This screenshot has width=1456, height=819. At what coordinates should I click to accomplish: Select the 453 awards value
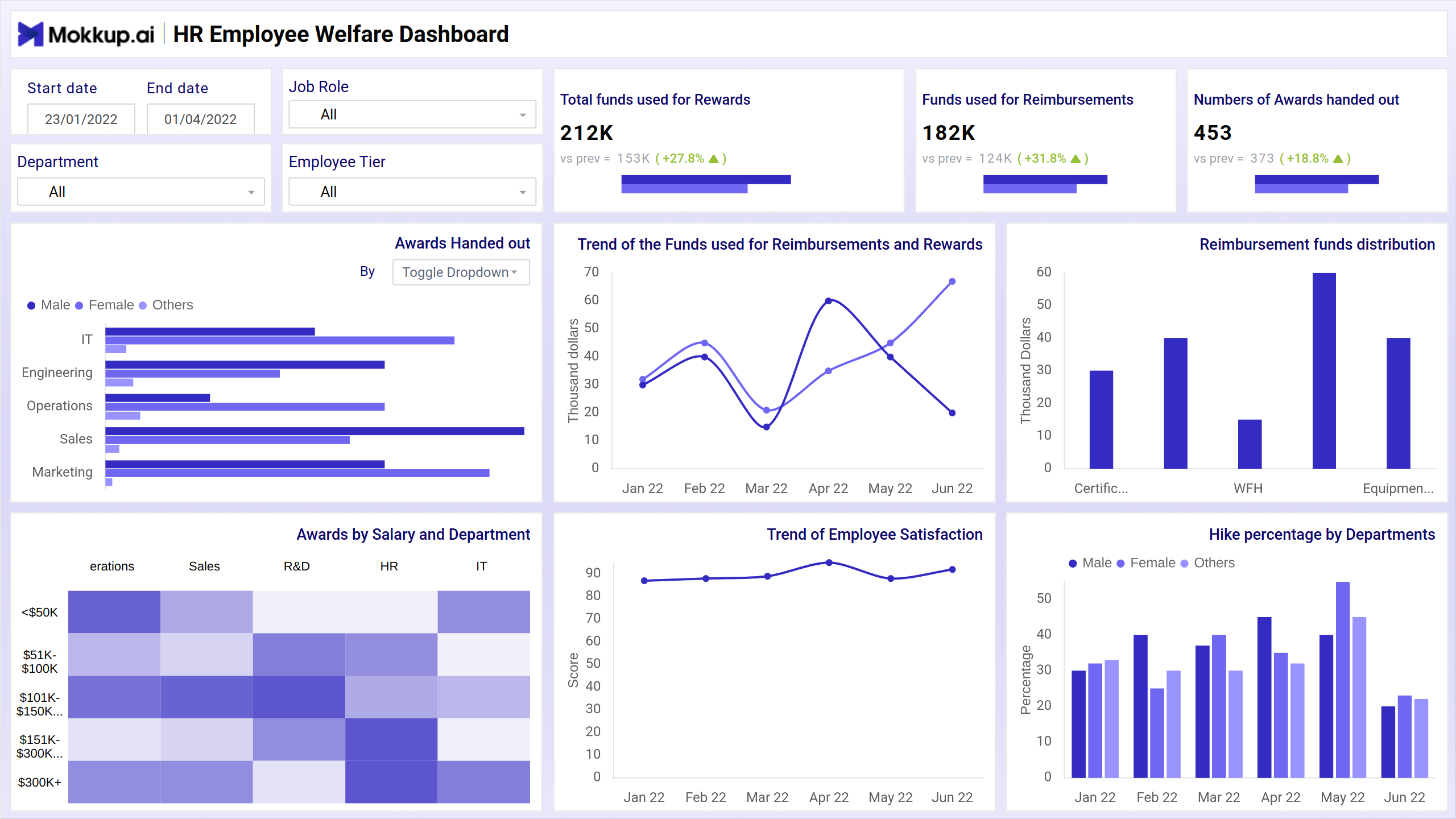click(x=1213, y=133)
